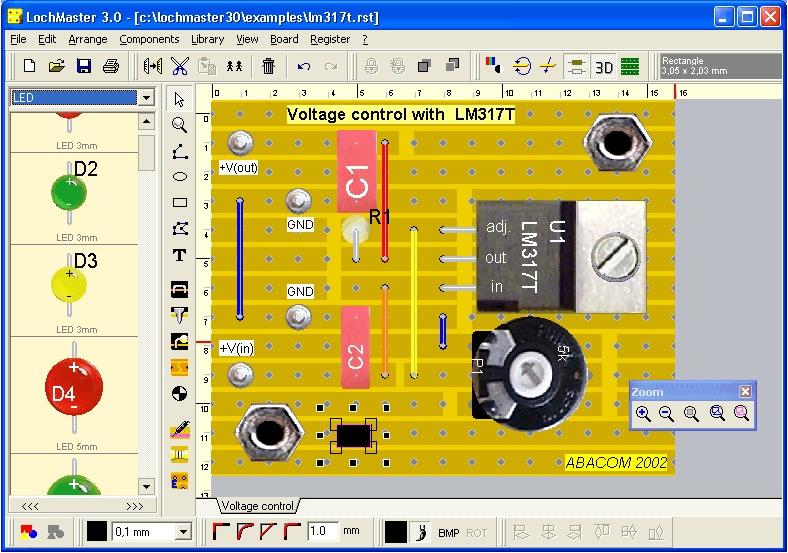Toggle the component side view button
Viewport: 788px width, 553px height.
point(576,66)
